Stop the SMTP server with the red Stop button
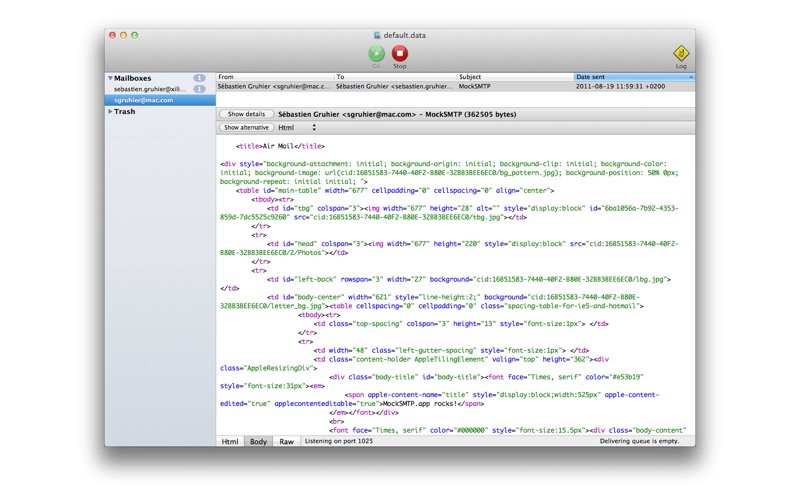 tap(399, 53)
